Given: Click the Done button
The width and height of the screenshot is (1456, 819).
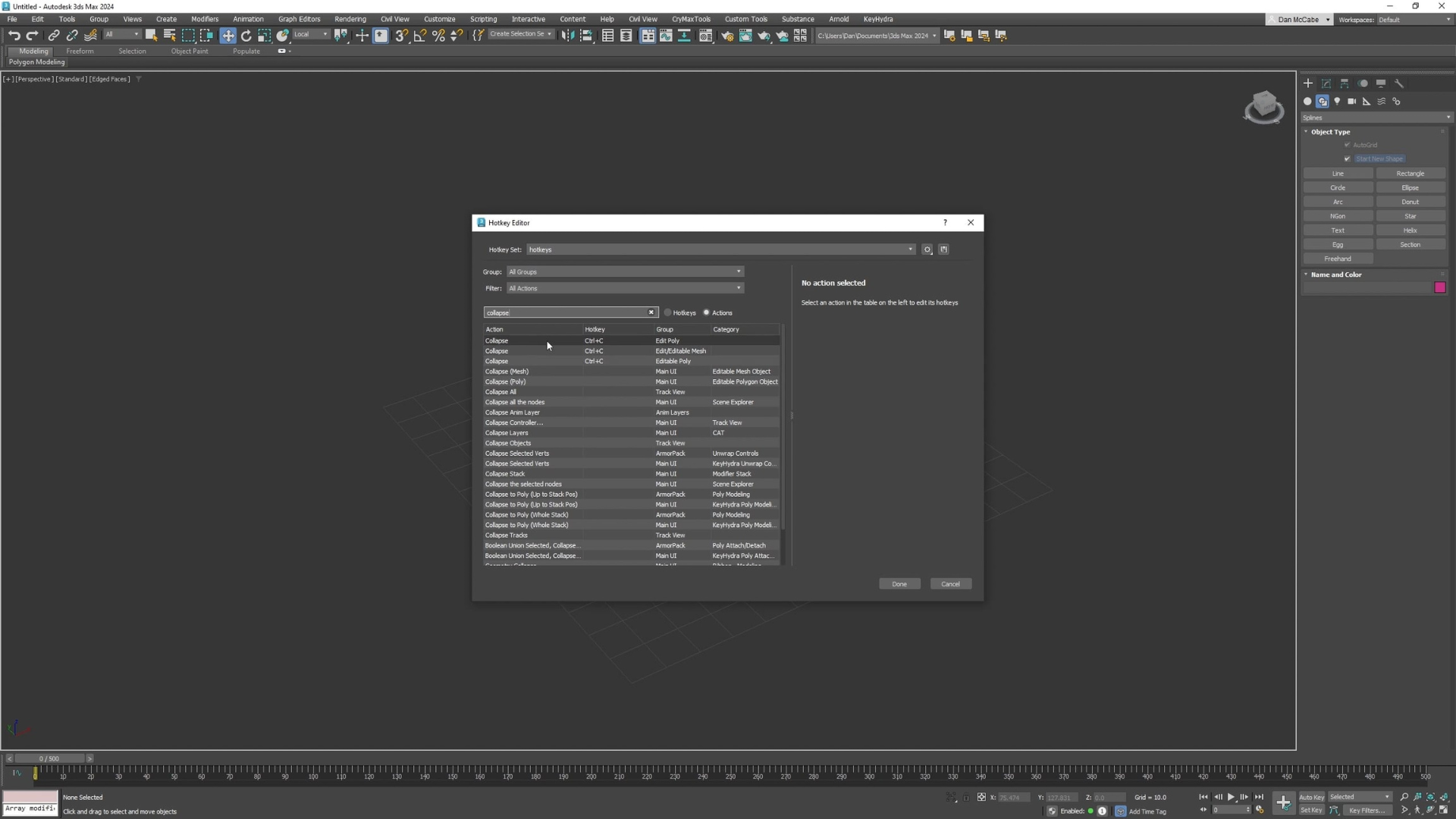Looking at the screenshot, I should coord(899,584).
